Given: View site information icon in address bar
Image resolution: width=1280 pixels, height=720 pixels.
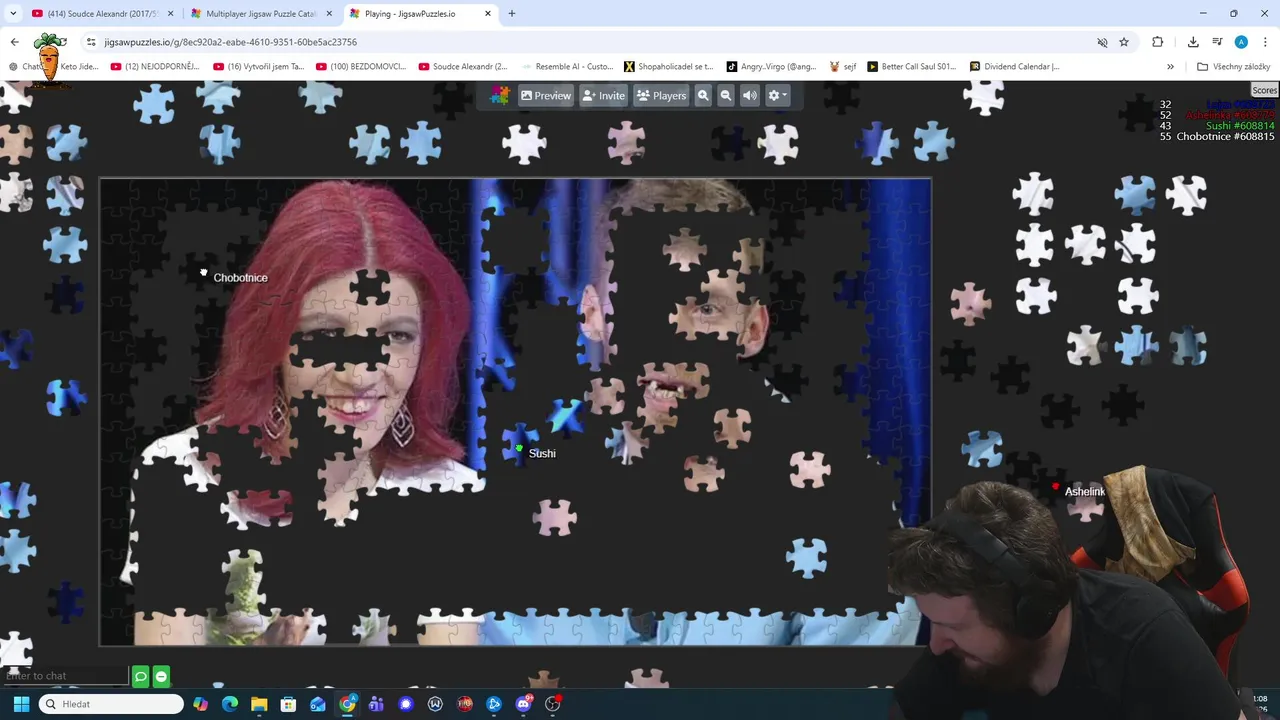Looking at the screenshot, I should [x=91, y=42].
